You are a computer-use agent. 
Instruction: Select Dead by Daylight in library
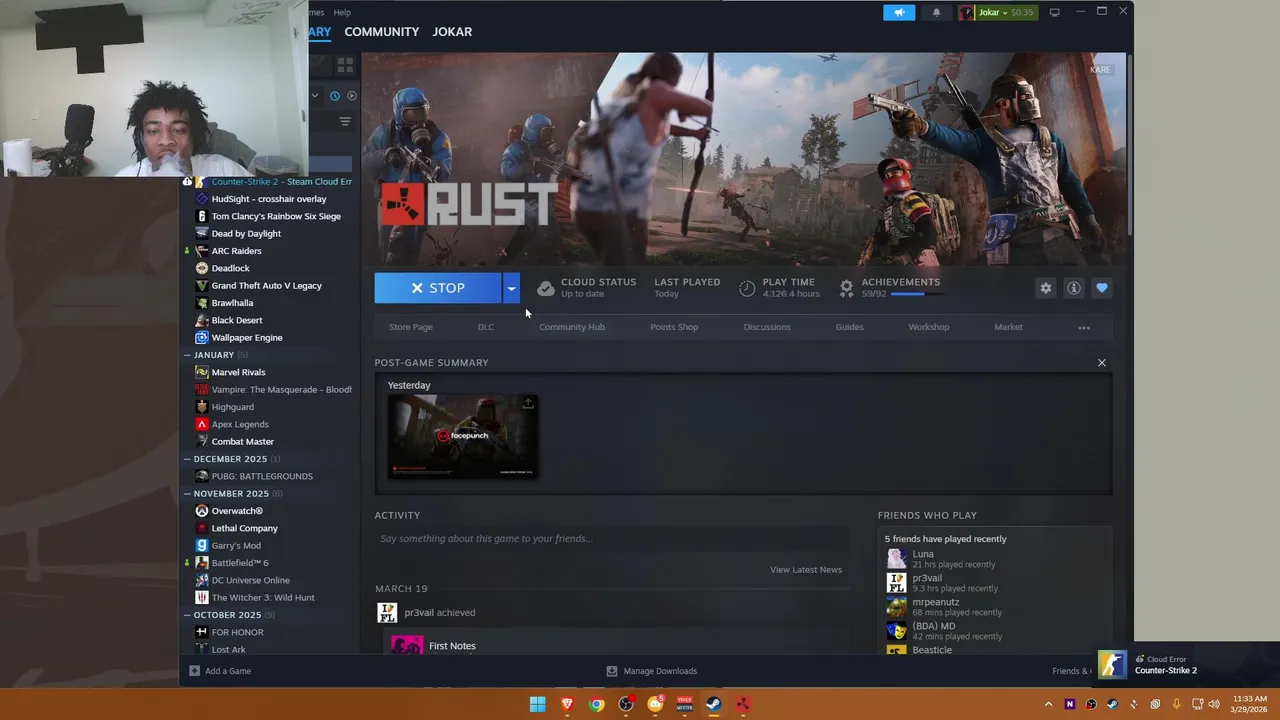(246, 234)
